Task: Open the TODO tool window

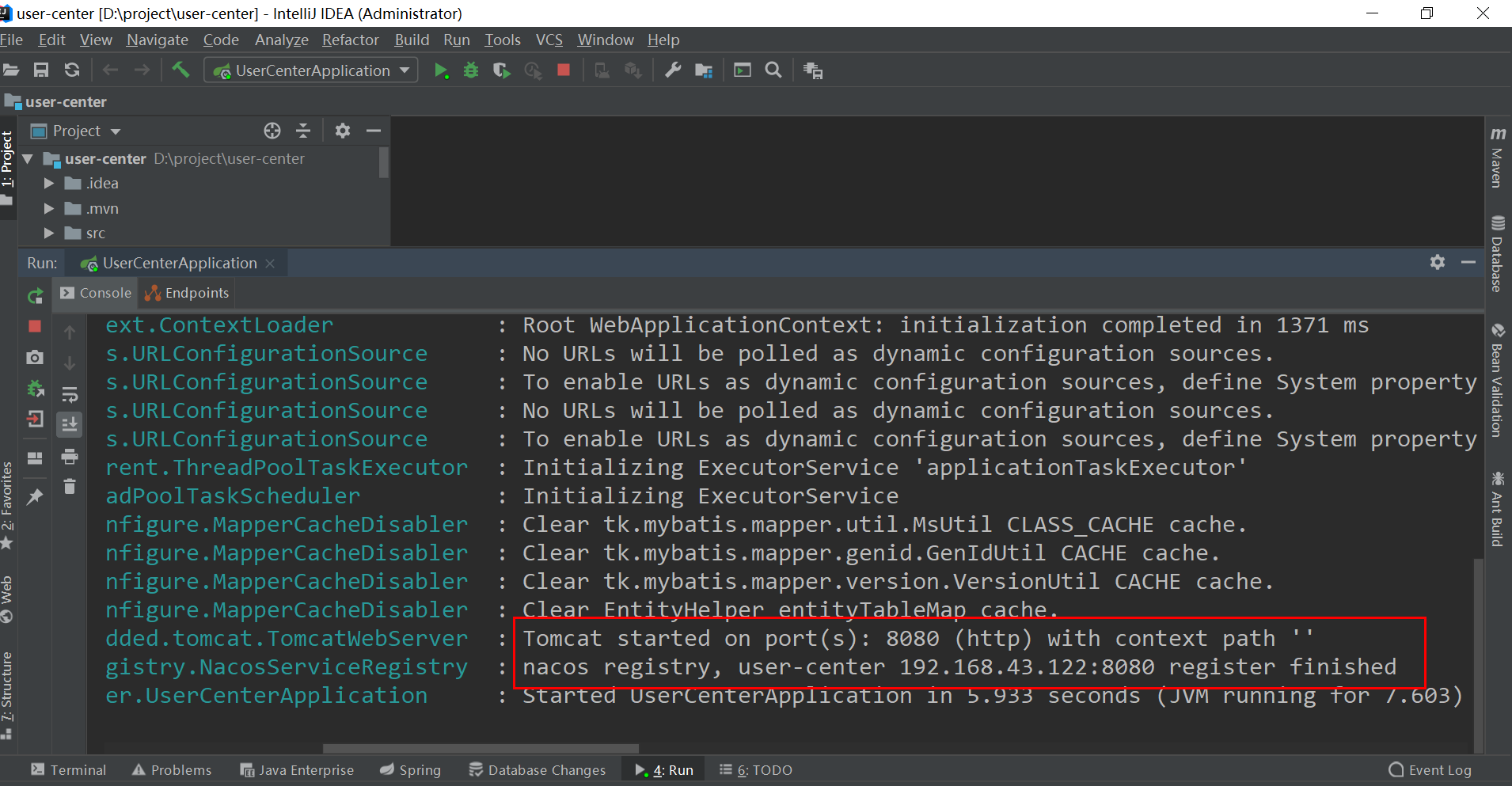Action: (756, 770)
